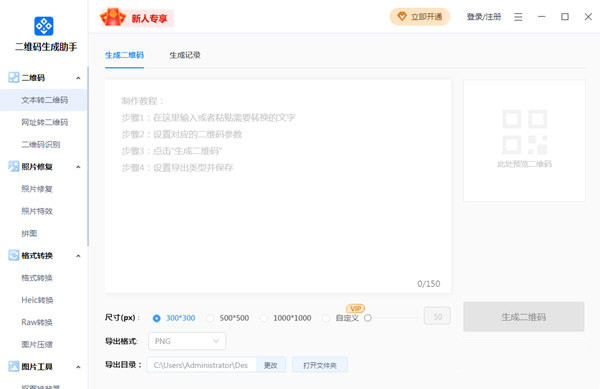
Task: Click the red envelope 新人专享 banner
Action: point(136,18)
